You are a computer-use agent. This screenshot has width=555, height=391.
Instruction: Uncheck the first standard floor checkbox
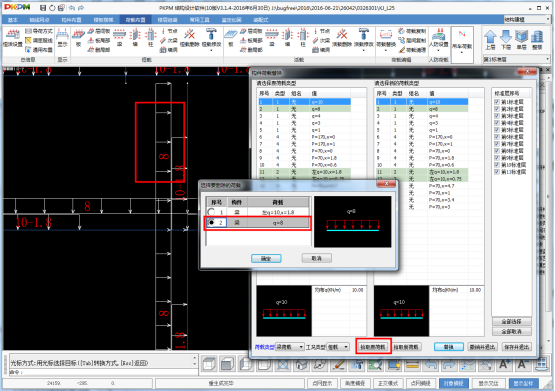click(x=497, y=102)
